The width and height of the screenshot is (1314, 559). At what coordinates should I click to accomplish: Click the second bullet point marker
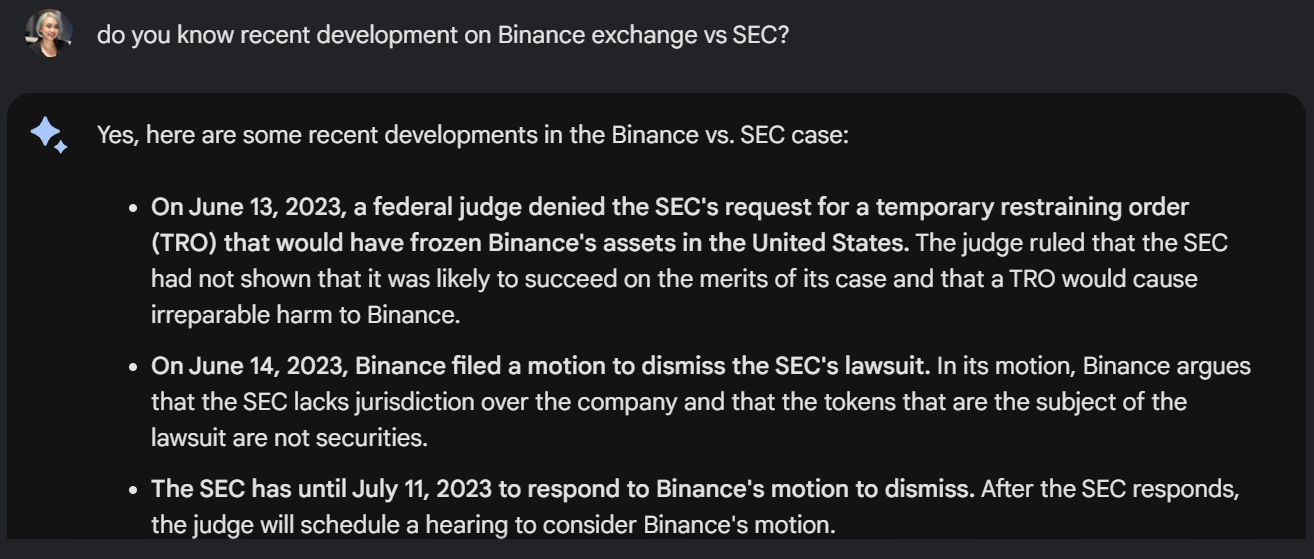pyautogui.click(x=133, y=366)
